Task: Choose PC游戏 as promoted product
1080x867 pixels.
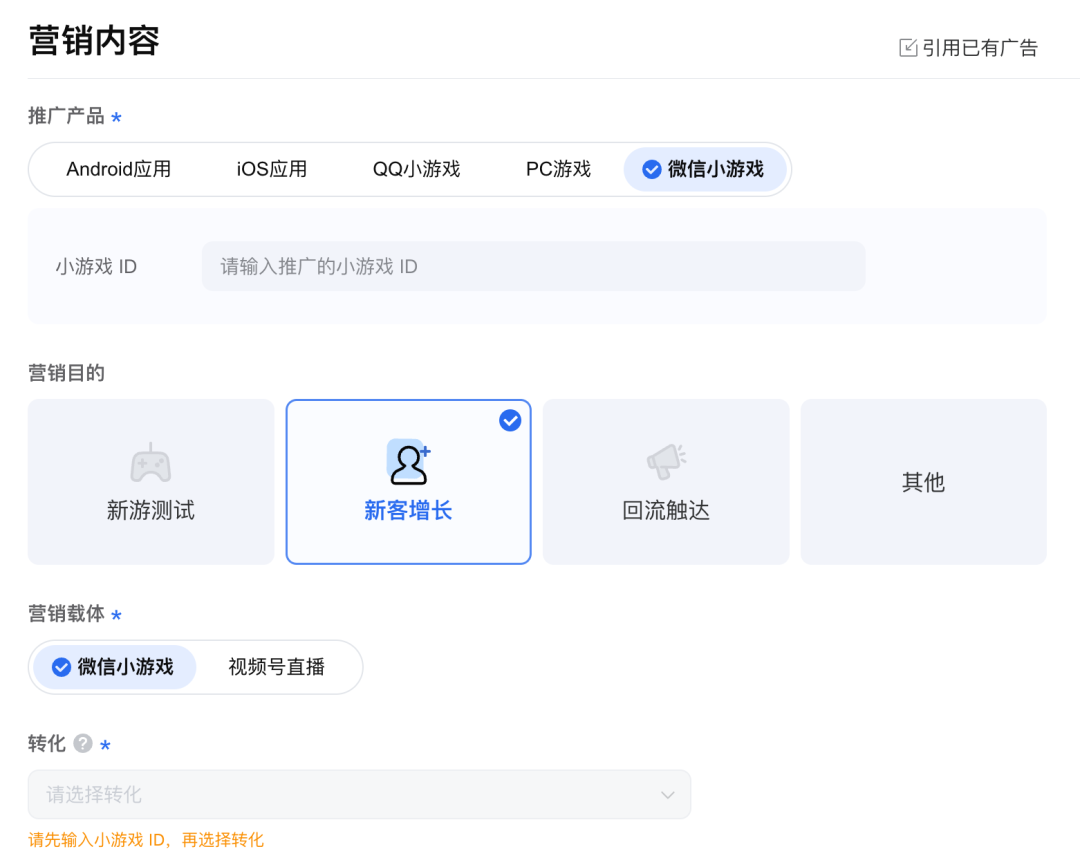Action: tap(559, 169)
